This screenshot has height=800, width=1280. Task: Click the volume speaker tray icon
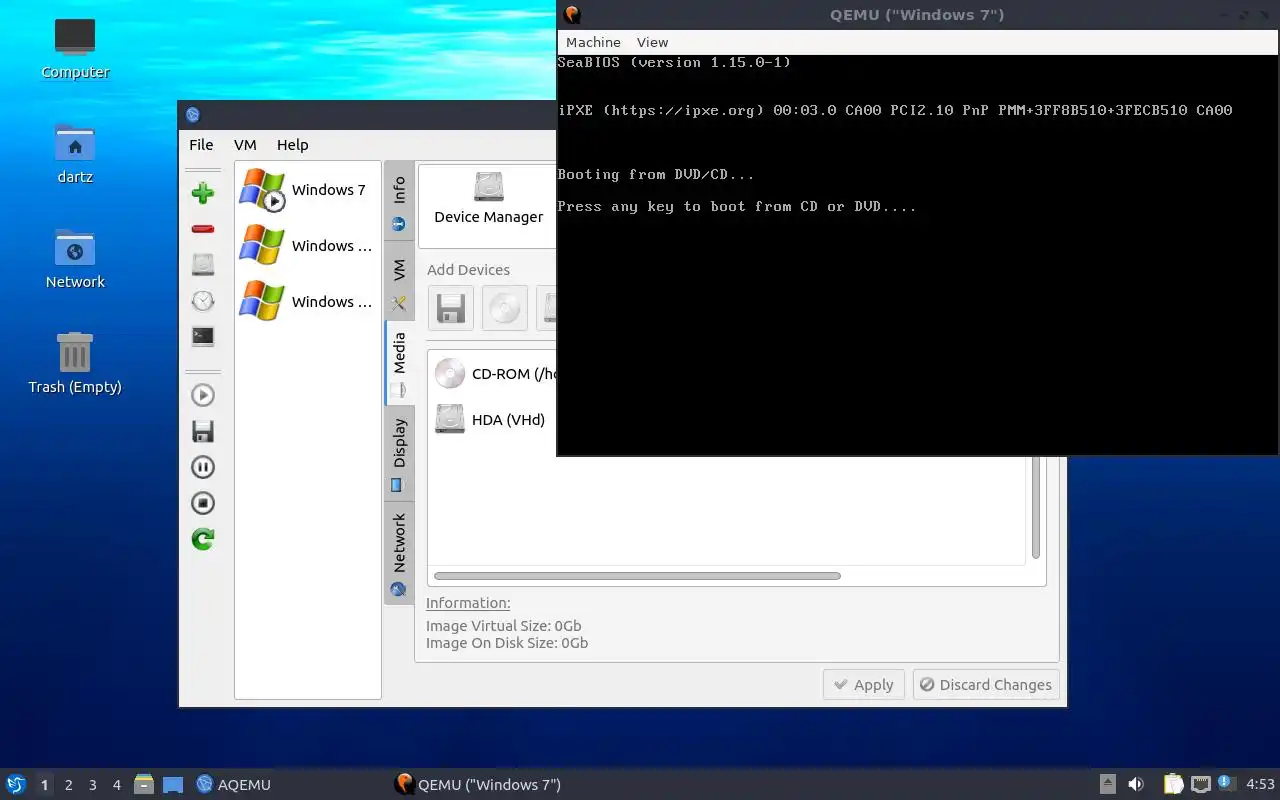click(1136, 784)
